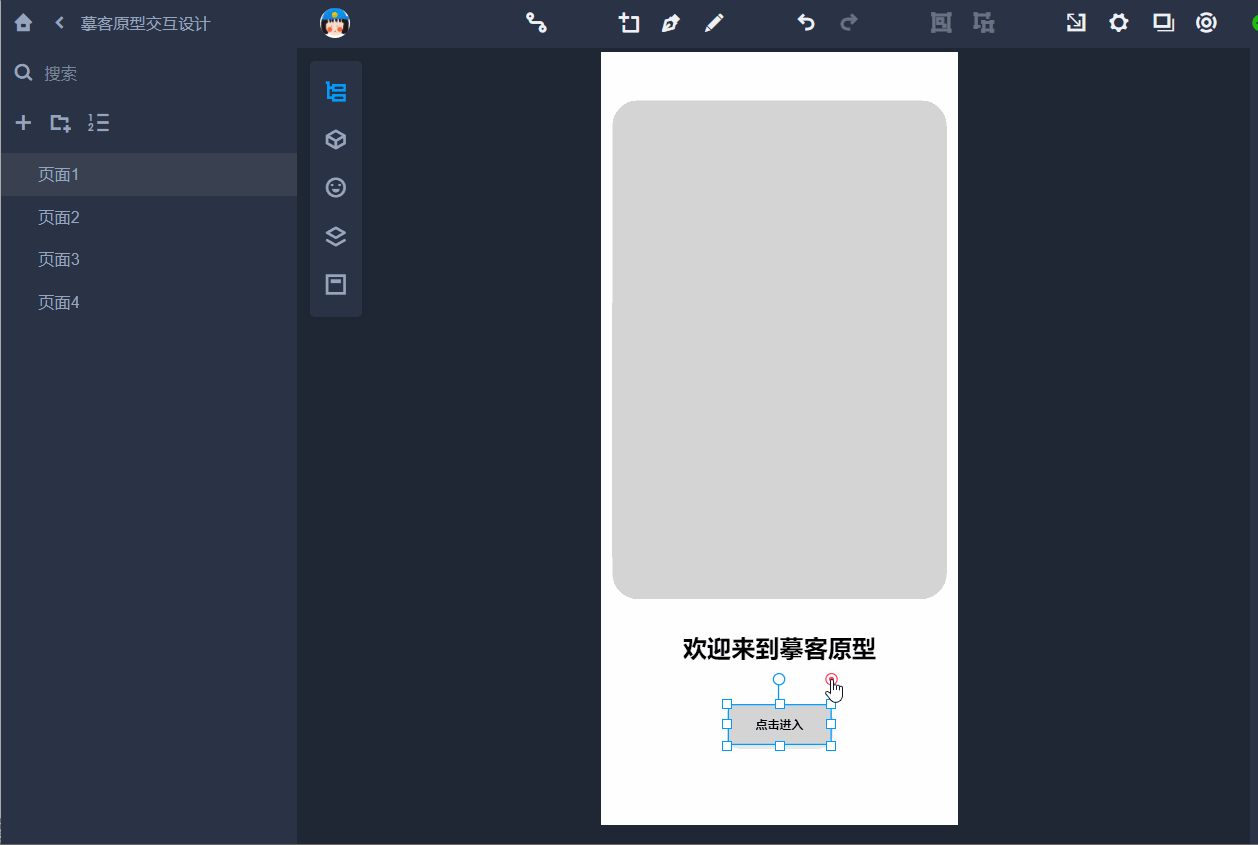Select 页面4 in the page list
The height and width of the screenshot is (845, 1258).
point(59,302)
